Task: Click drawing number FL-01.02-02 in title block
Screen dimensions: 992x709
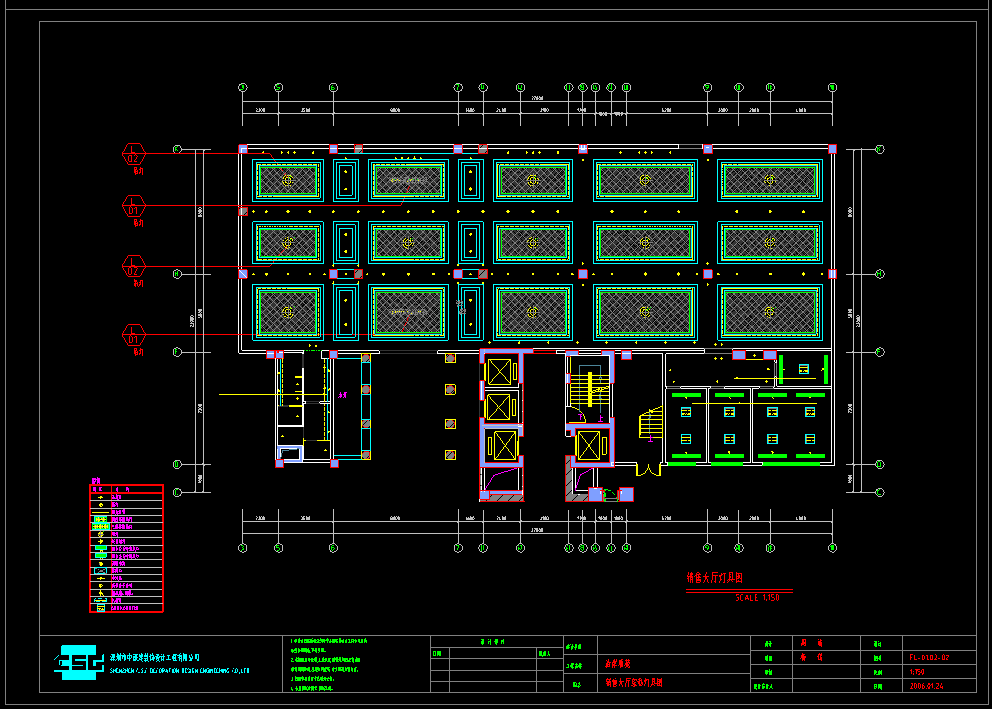Action: click(928, 658)
